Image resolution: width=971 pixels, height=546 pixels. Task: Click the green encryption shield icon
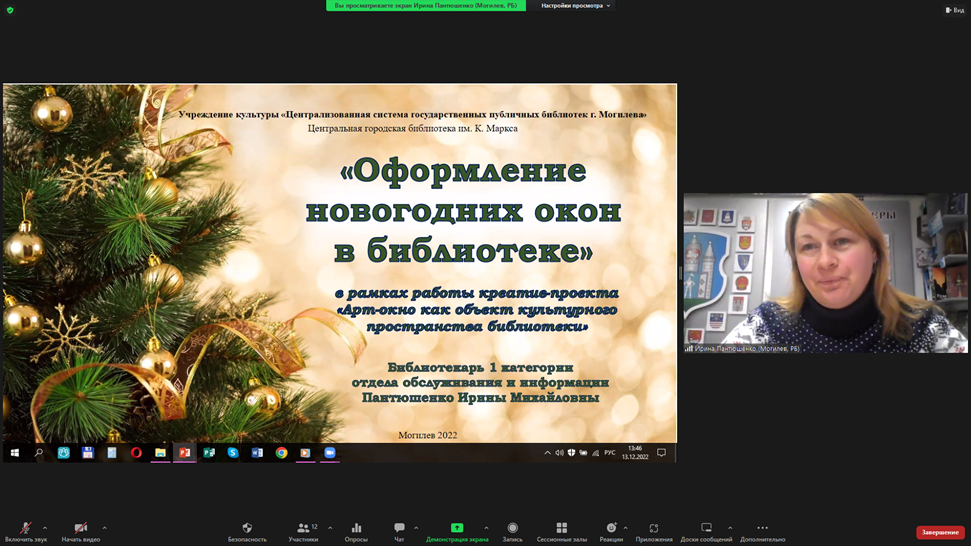point(10,10)
